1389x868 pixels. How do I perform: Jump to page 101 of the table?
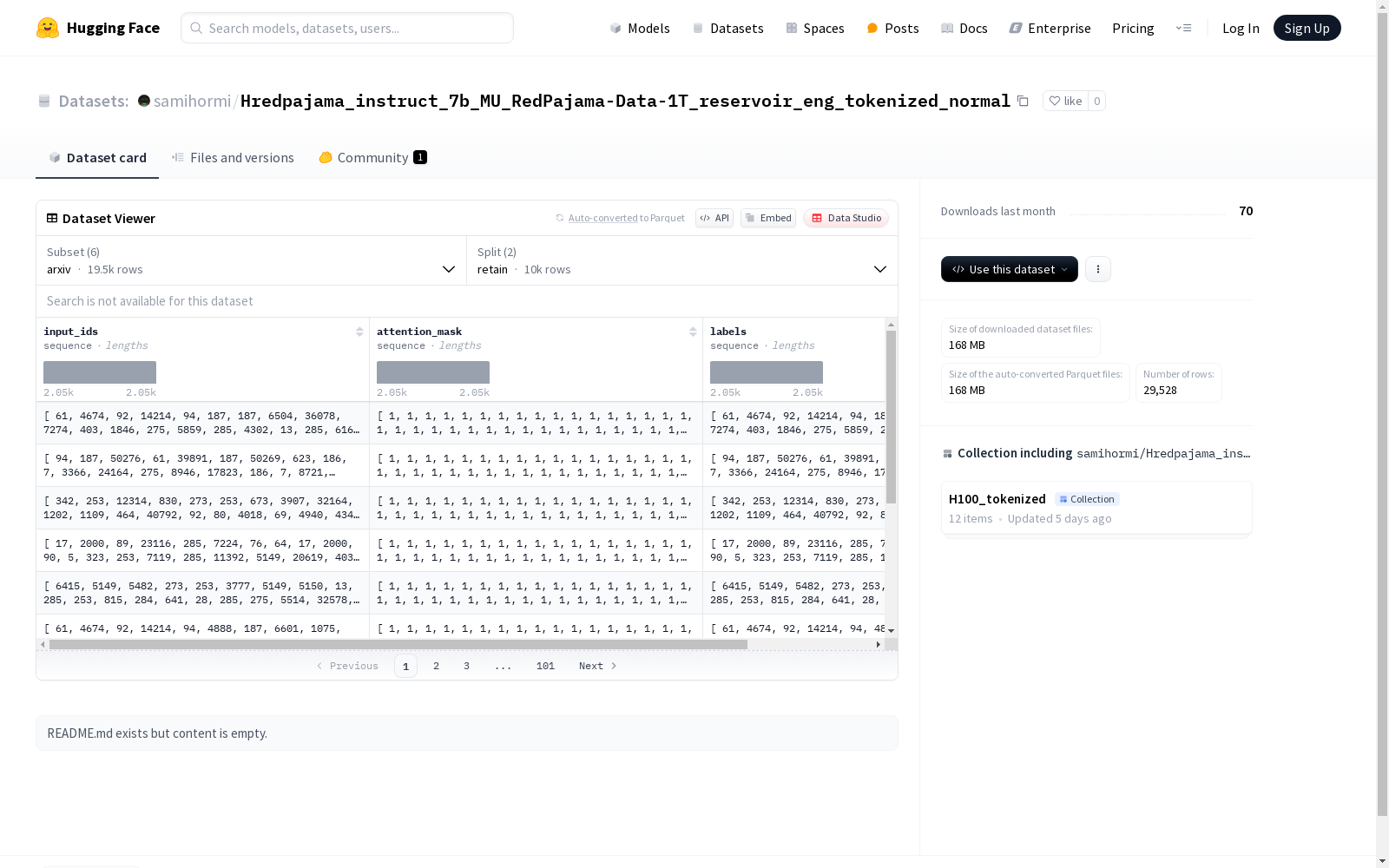coord(545,666)
